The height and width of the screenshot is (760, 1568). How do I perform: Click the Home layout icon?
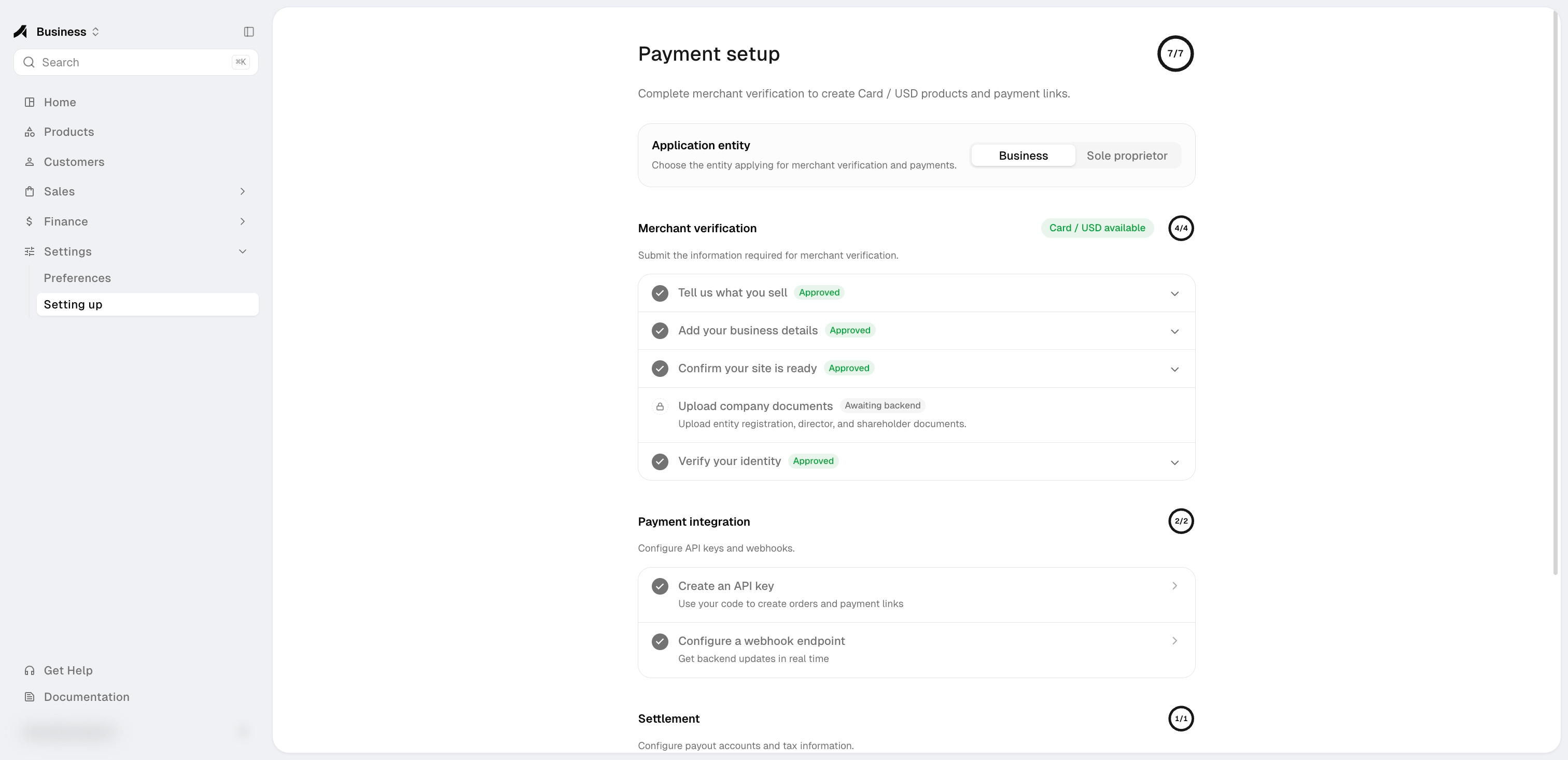tap(29, 102)
